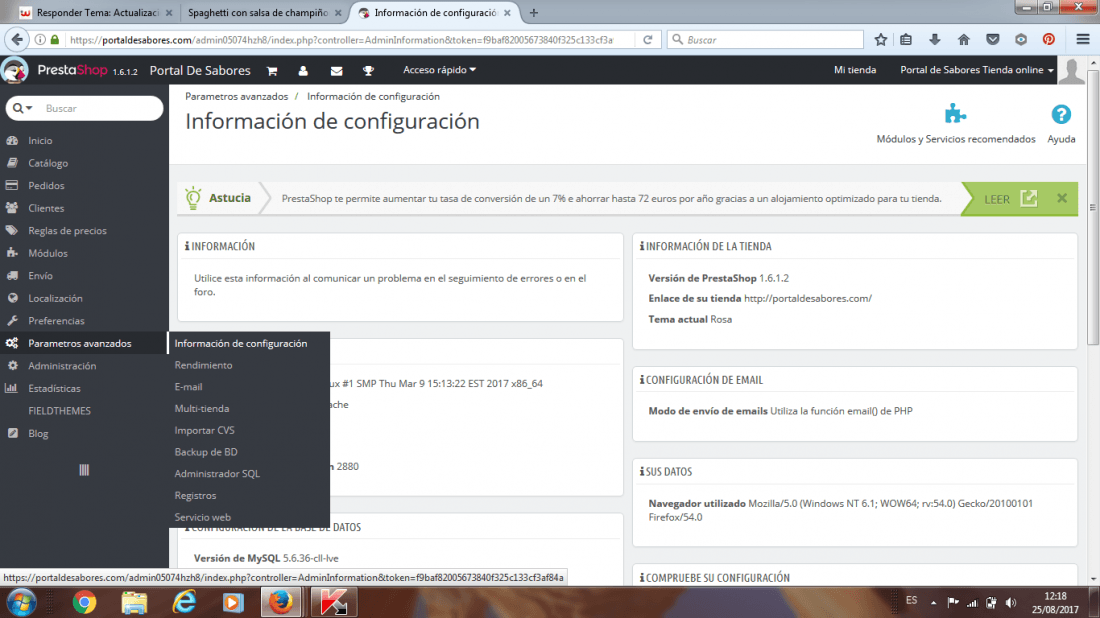Open the Mi tienda link
Image resolution: width=1100 pixels, height=618 pixels.
pyautogui.click(x=854, y=70)
